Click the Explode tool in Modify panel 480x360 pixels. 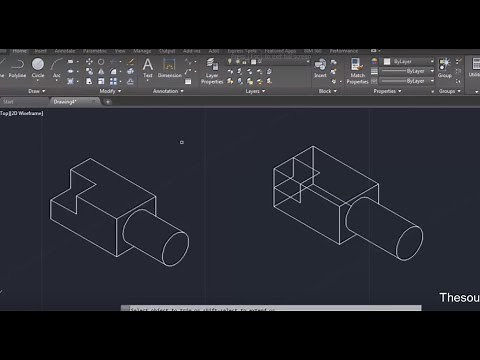coord(131,71)
